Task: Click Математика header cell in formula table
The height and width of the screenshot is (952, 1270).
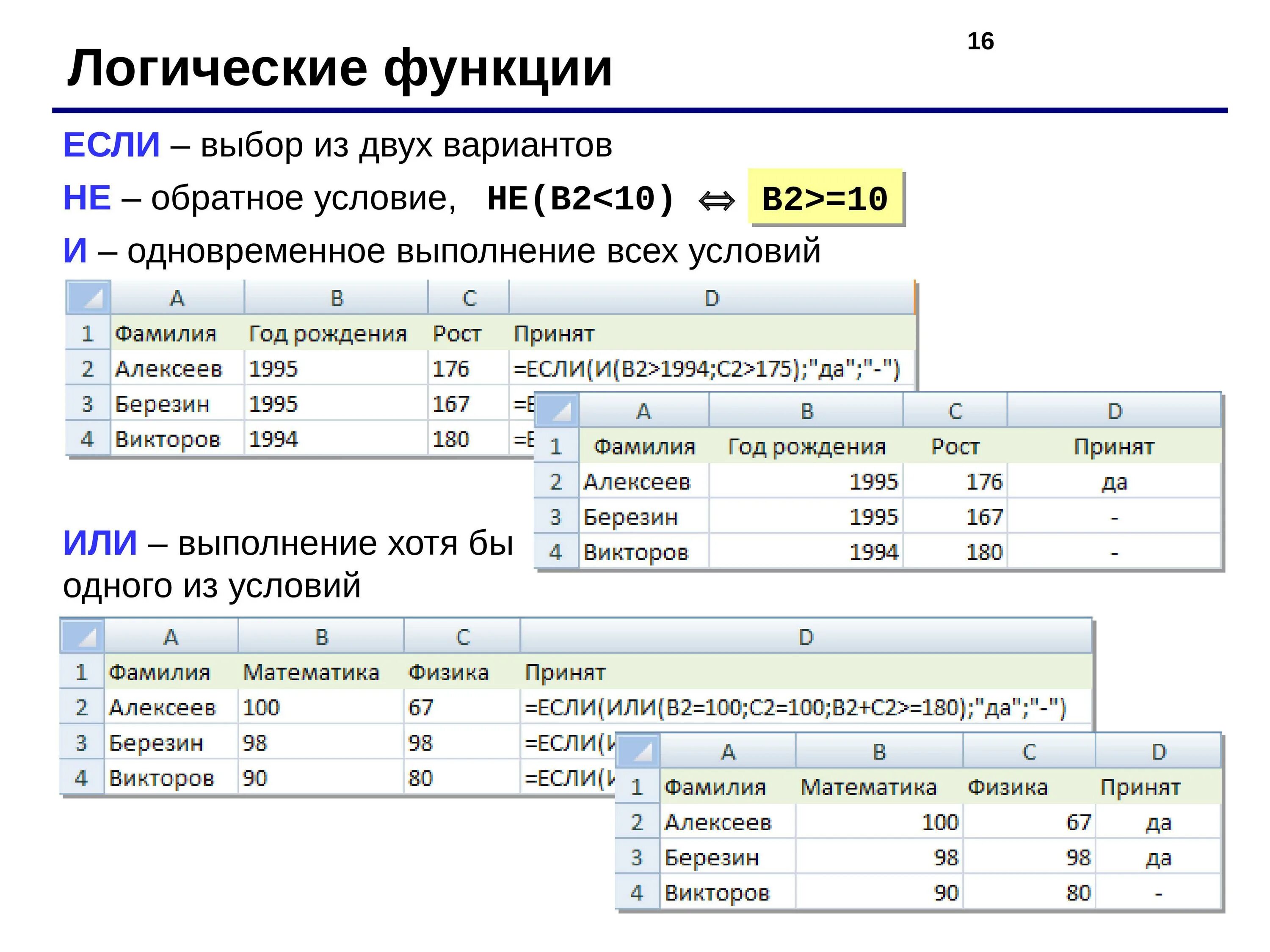Action: (x=311, y=672)
